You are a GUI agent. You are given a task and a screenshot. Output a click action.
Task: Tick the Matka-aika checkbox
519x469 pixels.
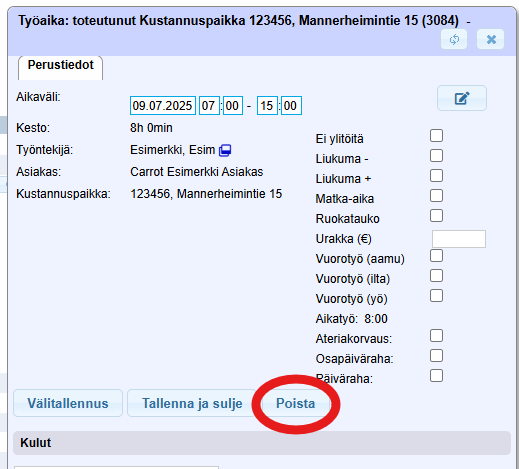pyautogui.click(x=436, y=196)
